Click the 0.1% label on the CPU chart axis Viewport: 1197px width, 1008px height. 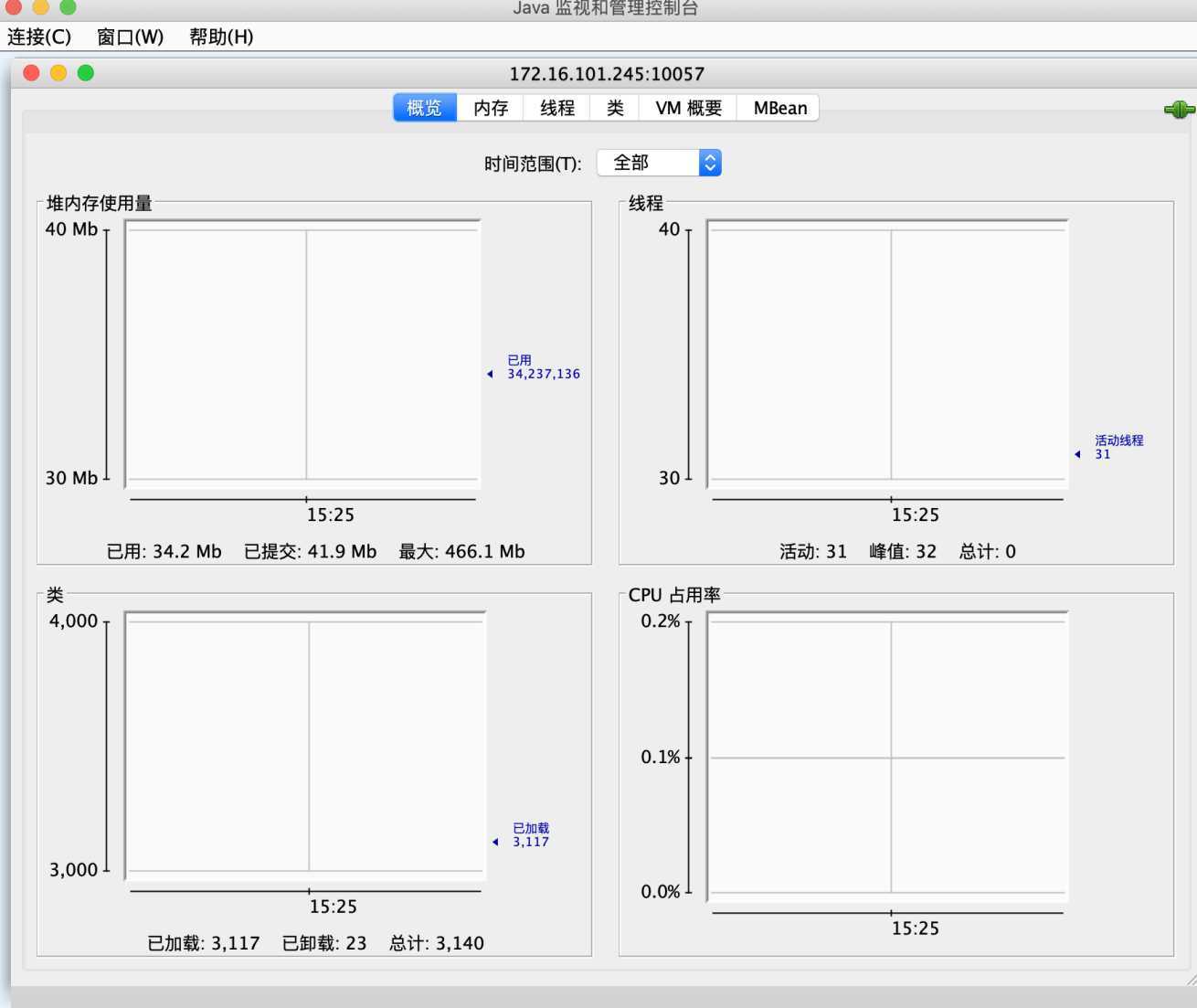pyautogui.click(x=661, y=758)
